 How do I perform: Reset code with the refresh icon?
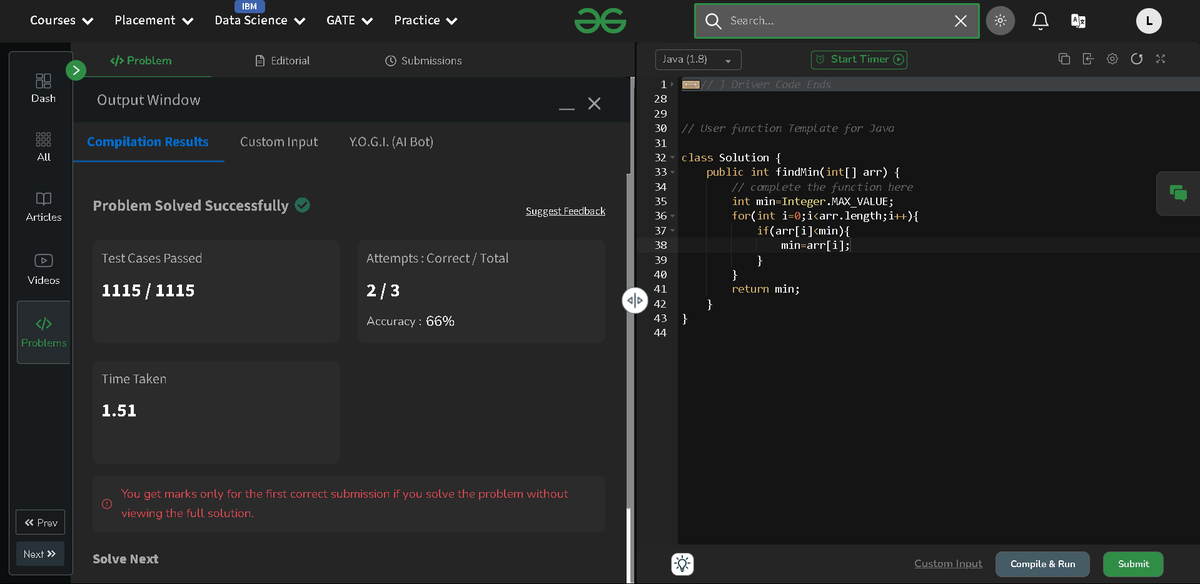click(x=1136, y=59)
